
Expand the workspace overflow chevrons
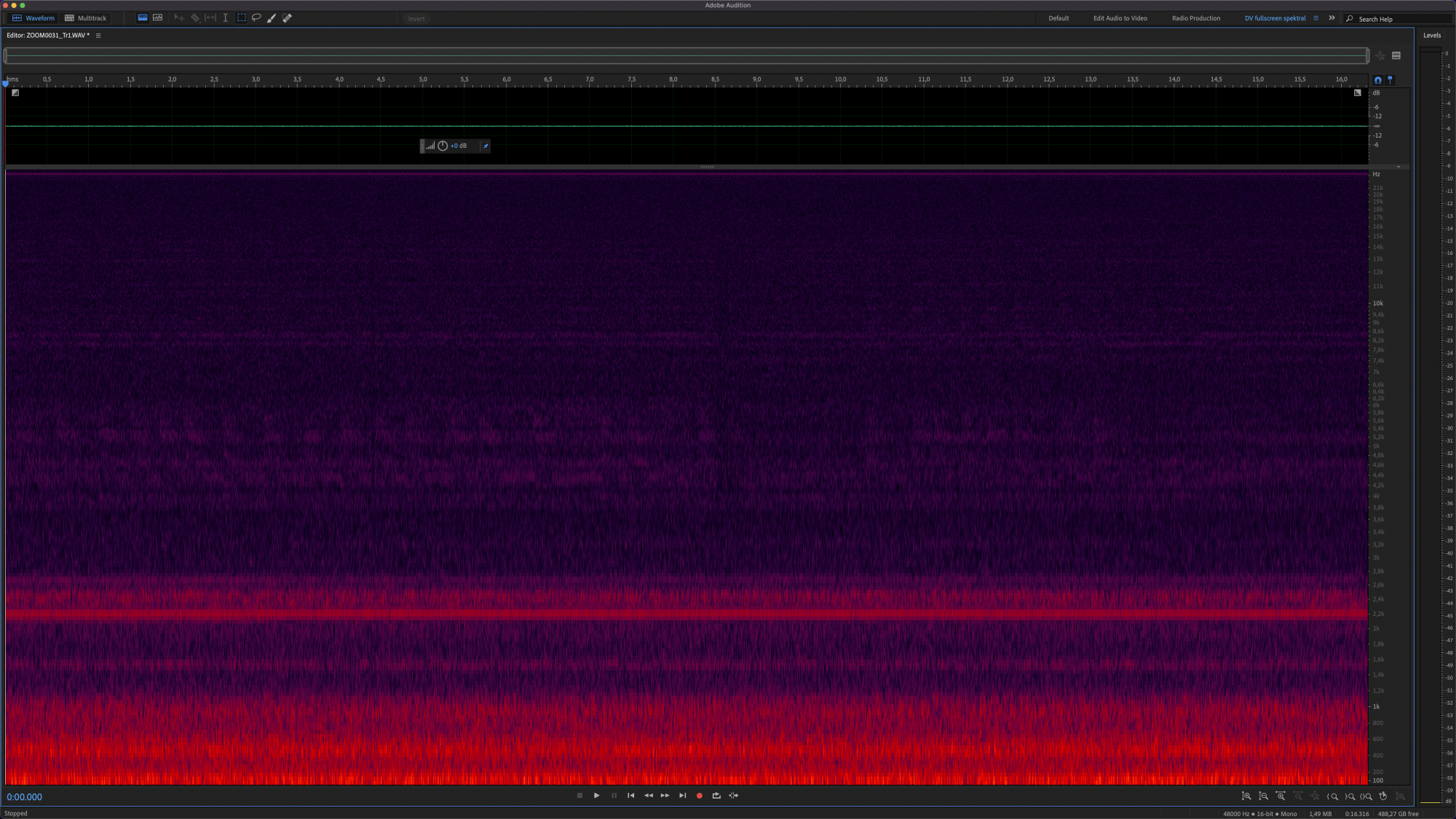1332,18
